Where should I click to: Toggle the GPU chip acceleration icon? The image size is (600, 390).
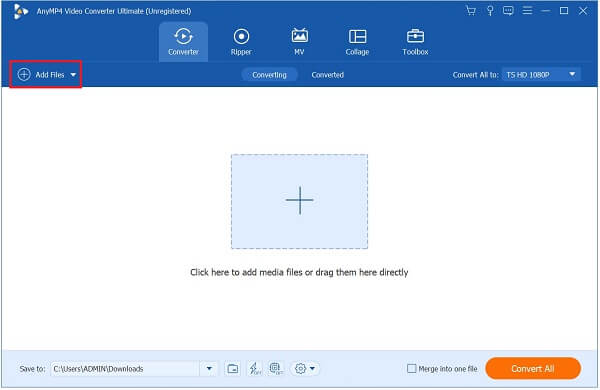[276, 369]
